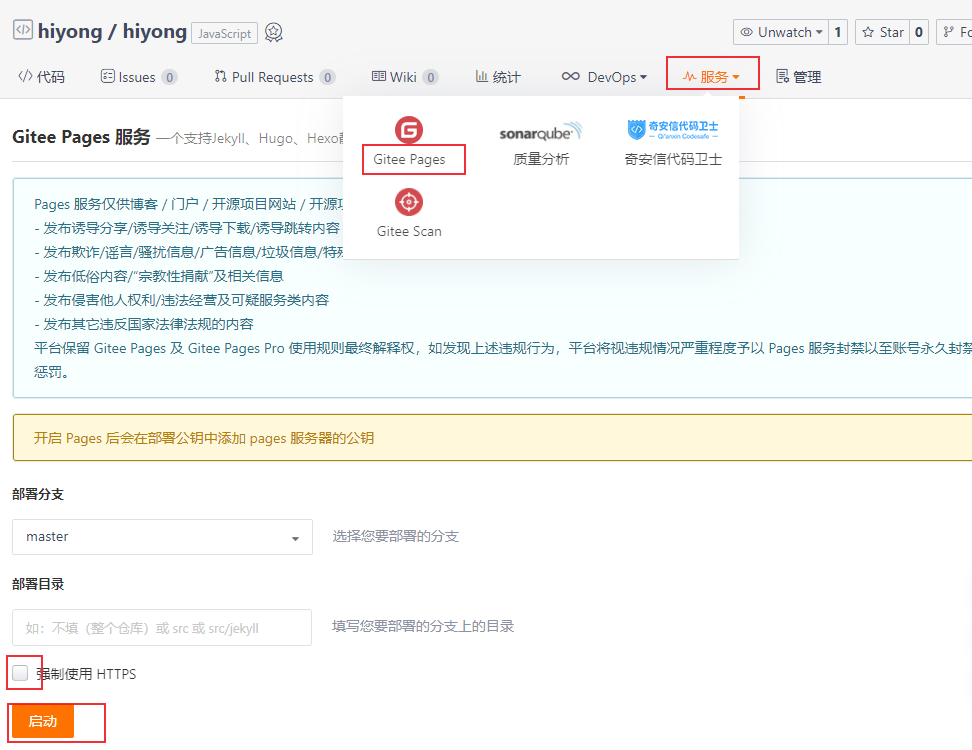Go to the Pull Requests tab
972x750 pixels.
275,77
